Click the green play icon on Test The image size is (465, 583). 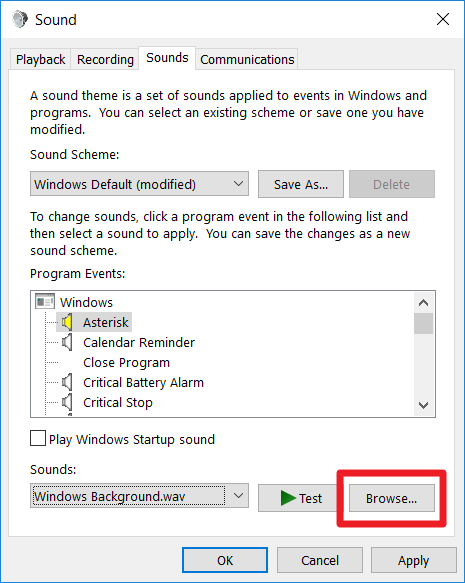tap(288, 498)
